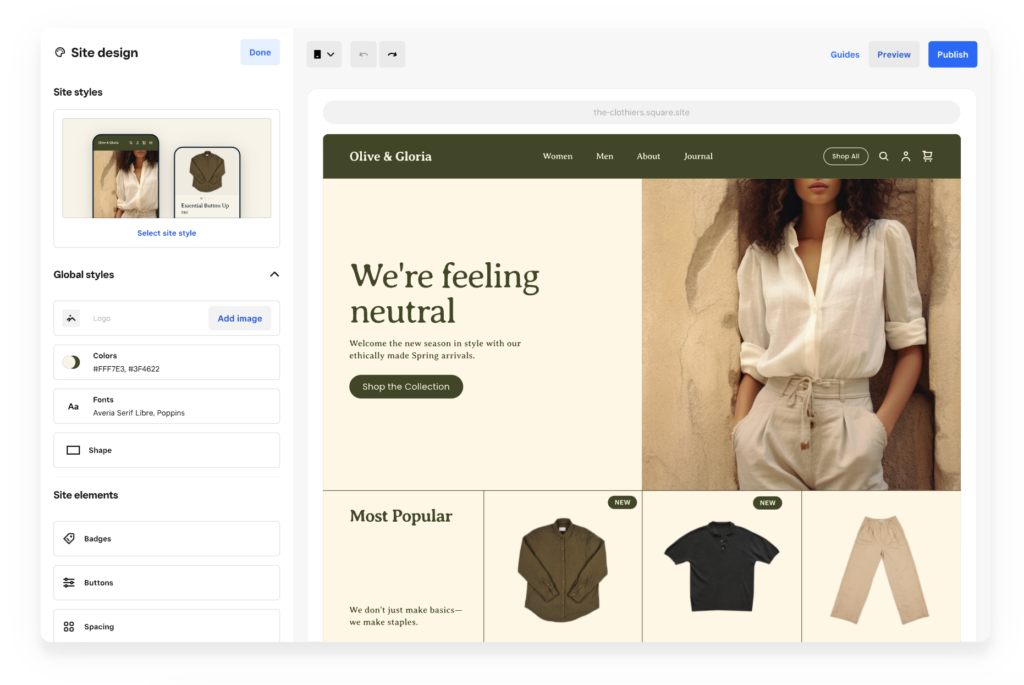The image size is (1024, 685).
Task: Open the Journal navigation tab
Action: click(698, 156)
